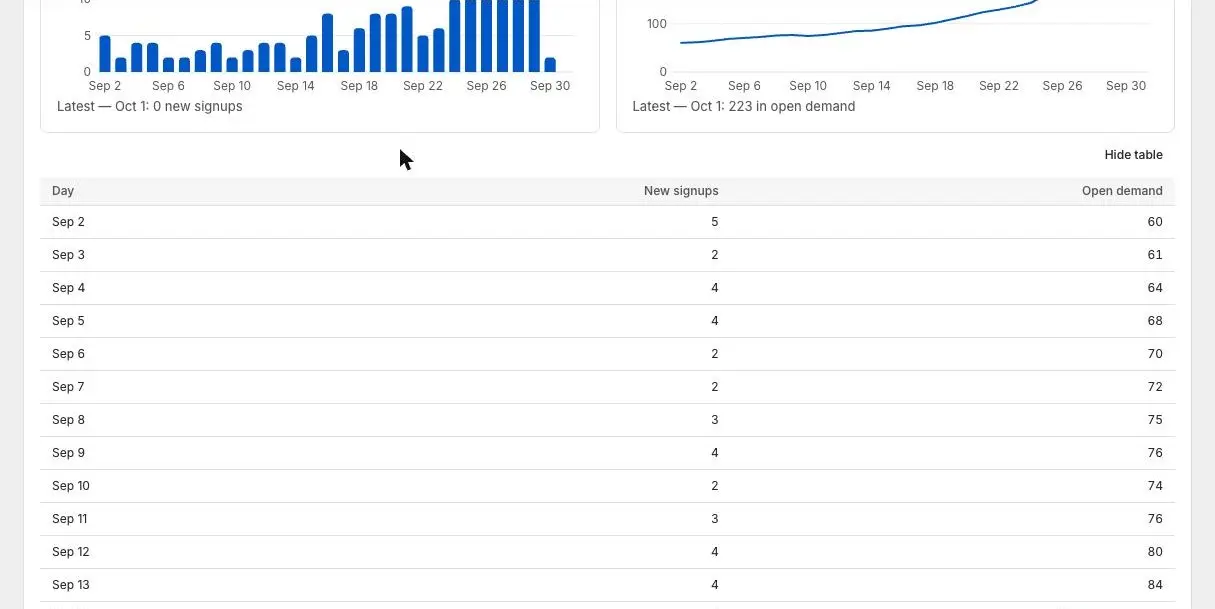Select the Sep 5 day cell in the table

68,321
